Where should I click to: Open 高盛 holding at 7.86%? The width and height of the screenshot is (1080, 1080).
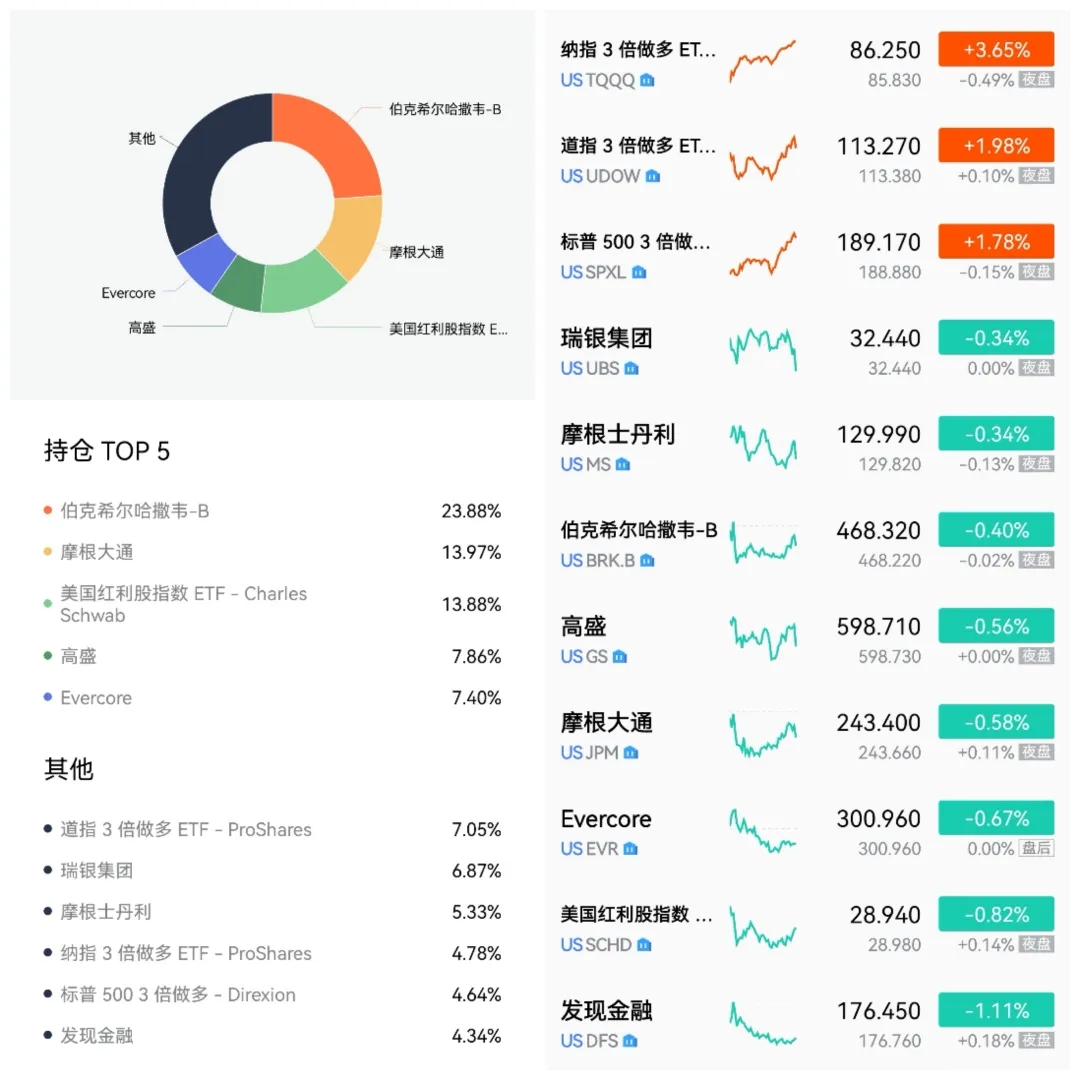click(x=272, y=656)
